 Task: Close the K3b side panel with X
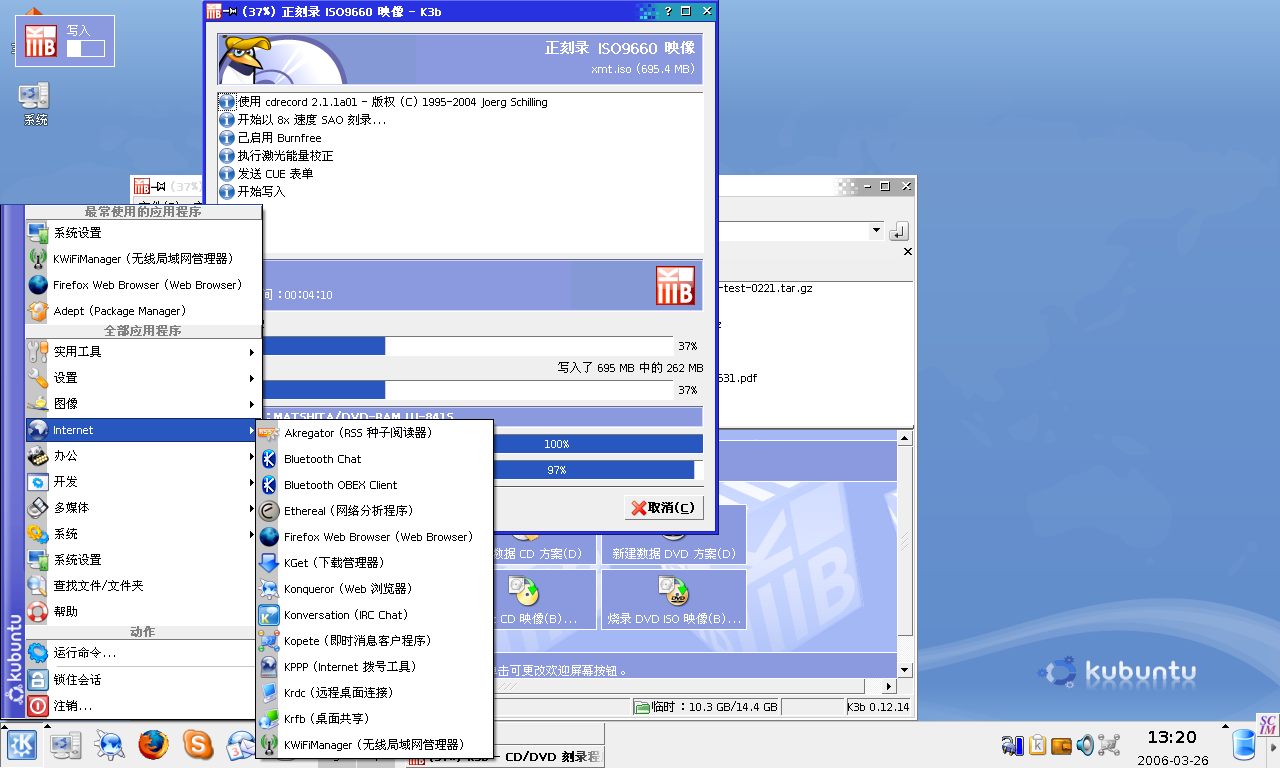point(908,252)
